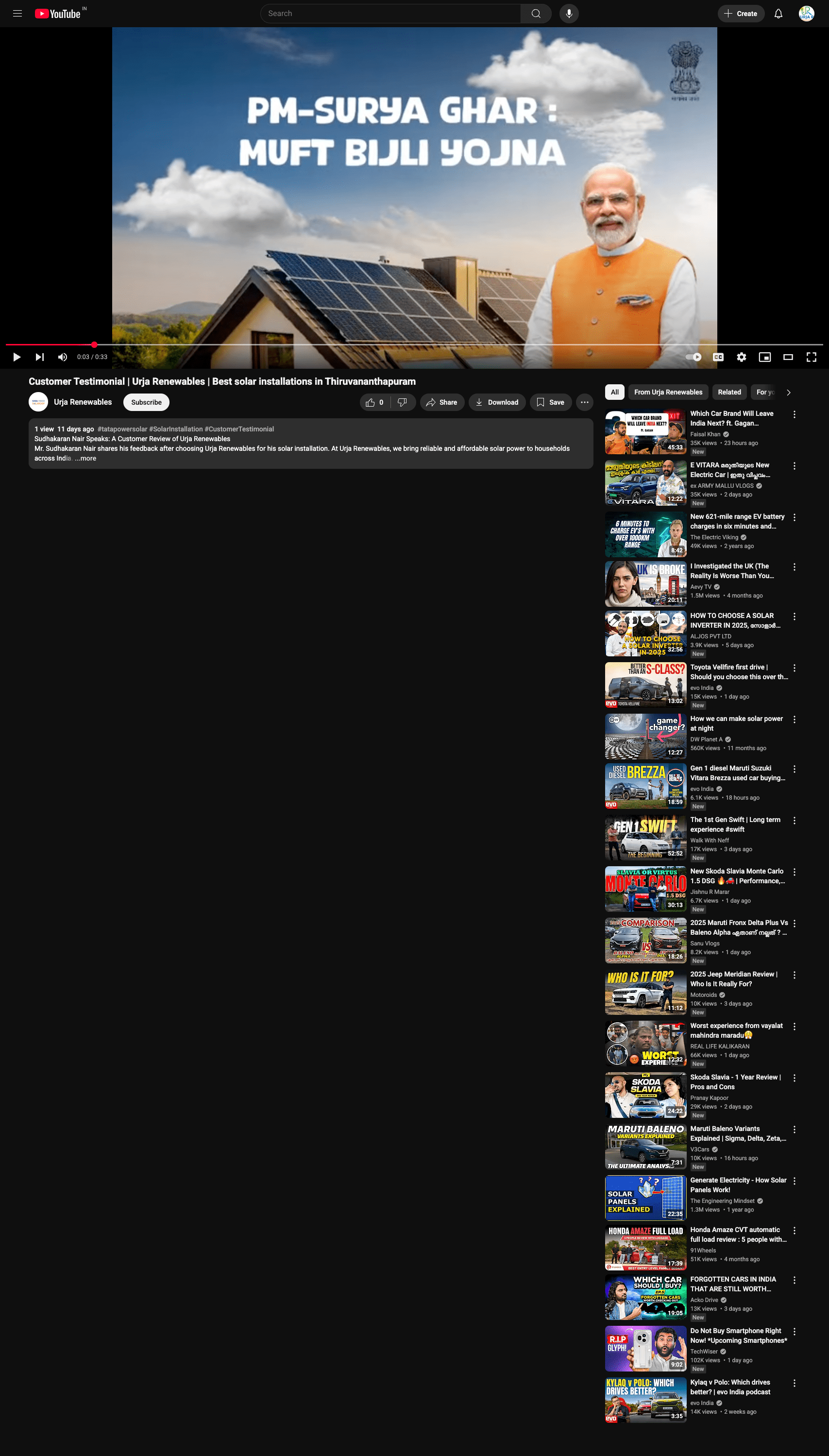Open menu for Toyota Vellfire first drive
829x1456 pixels.
pyautogui.click(x=794, y=668)
